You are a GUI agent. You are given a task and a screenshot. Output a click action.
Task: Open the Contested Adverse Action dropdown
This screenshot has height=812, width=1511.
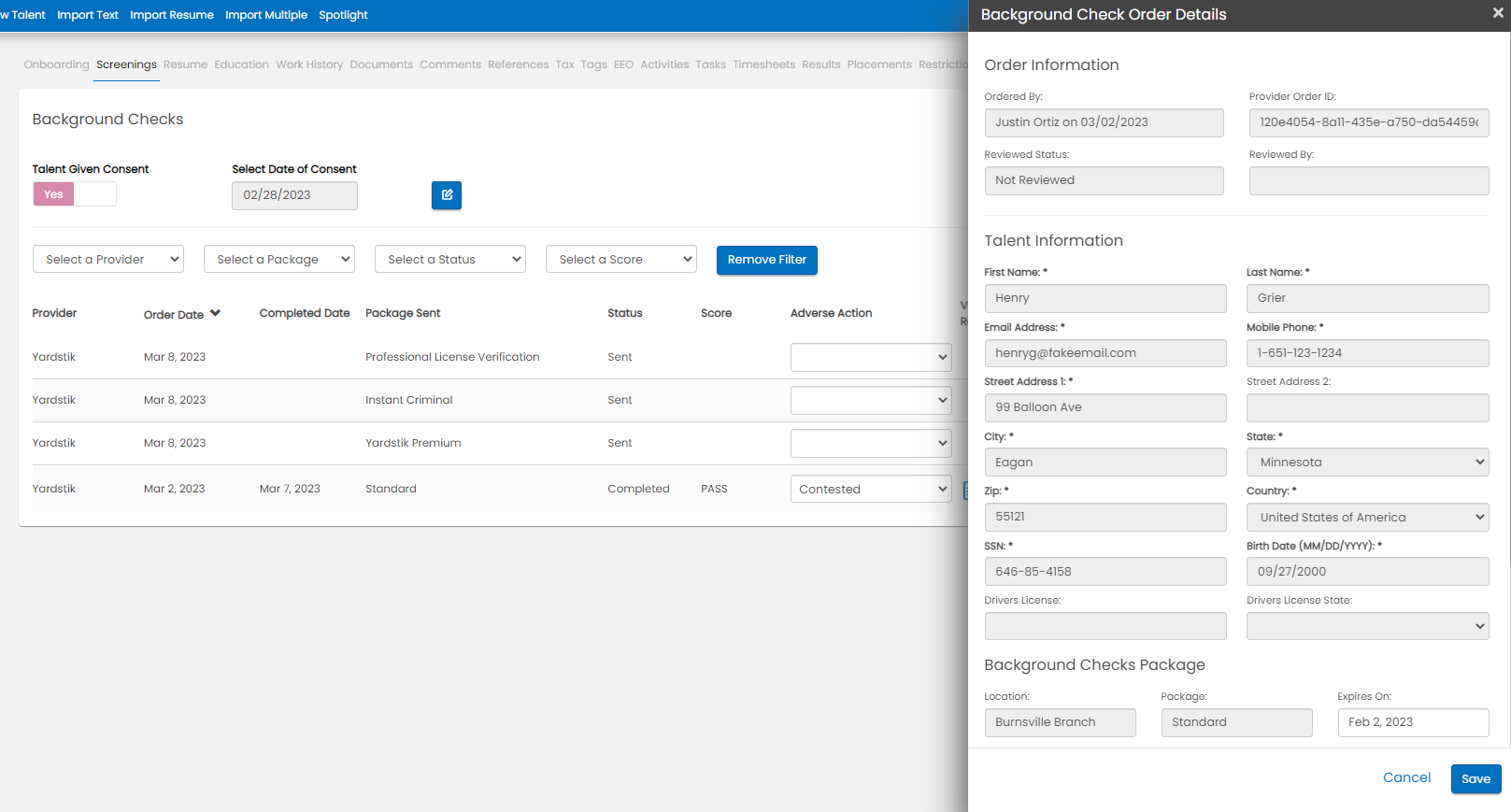point(871,489)
